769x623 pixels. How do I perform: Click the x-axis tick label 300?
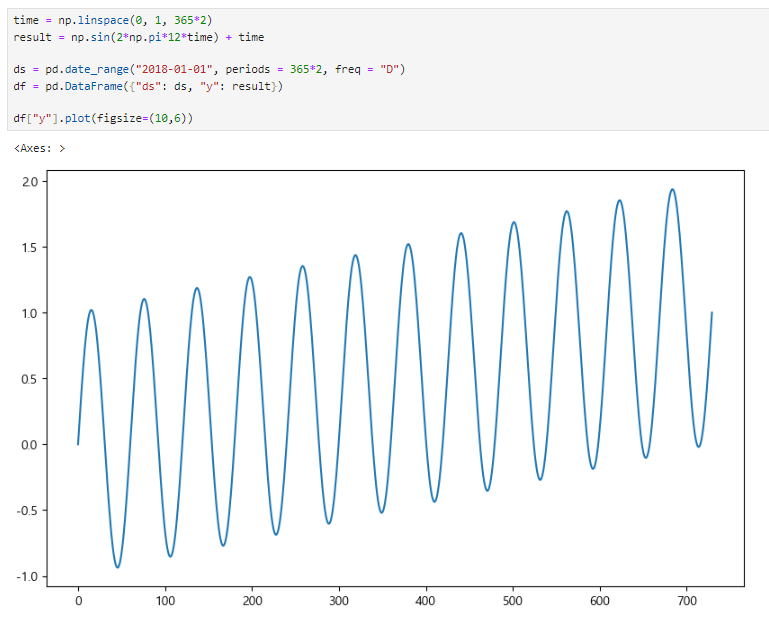[x=339, y=601]
